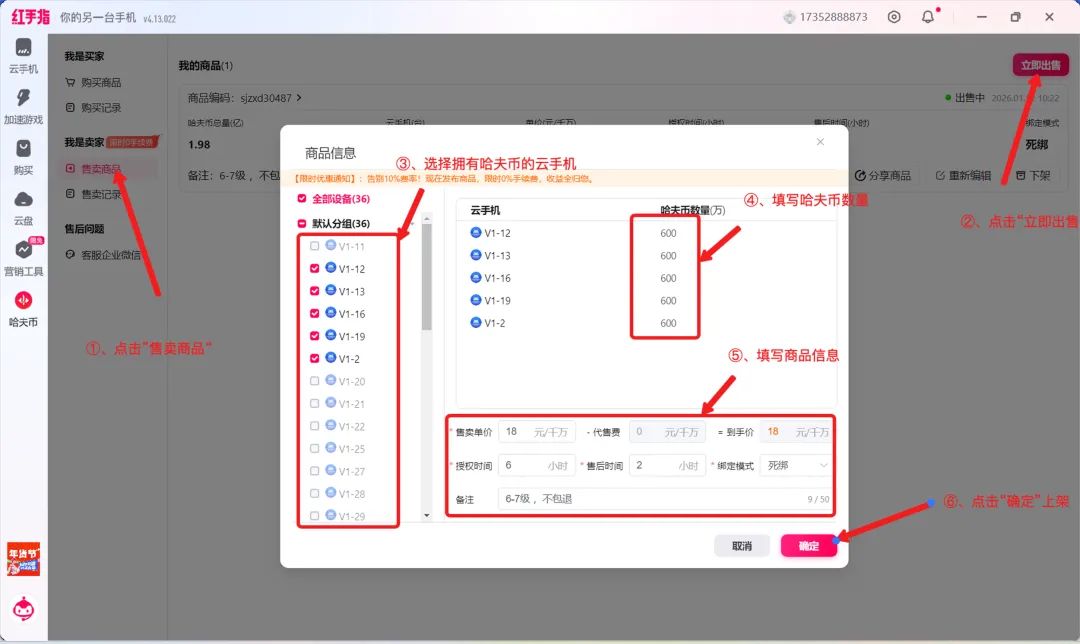The height and width of the screenshot is (644, 1080).
Task: Click the 代售费 disabled field
Action: click(667, 432)
